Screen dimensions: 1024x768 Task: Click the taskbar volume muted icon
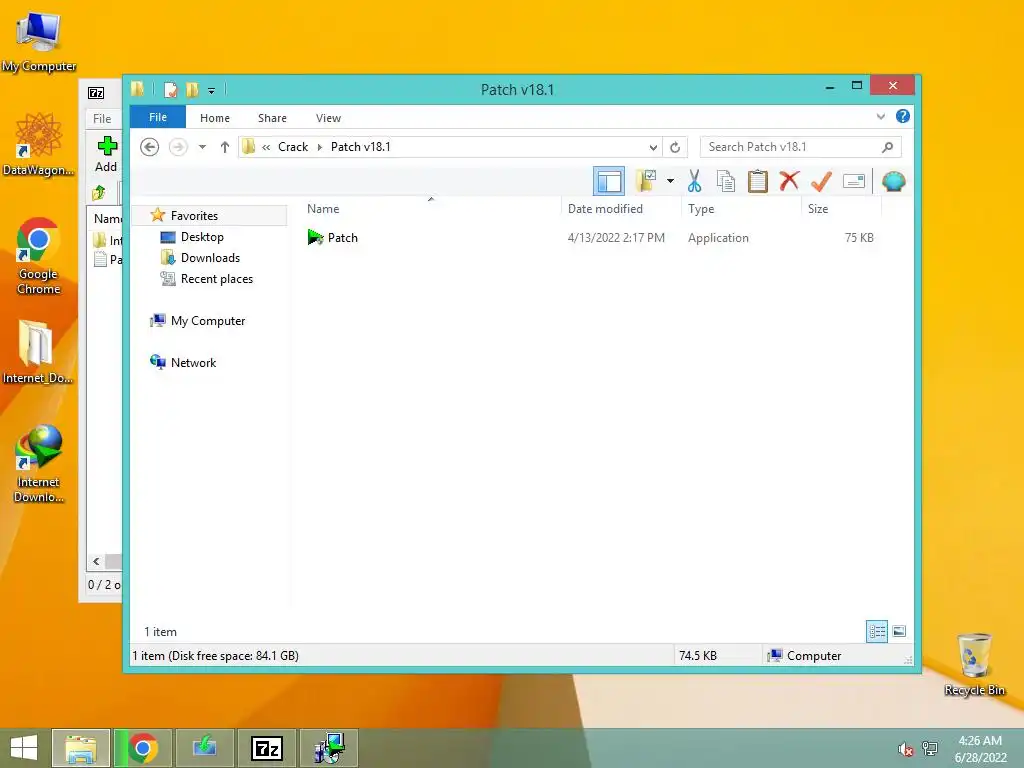click(x=905, y=750)
